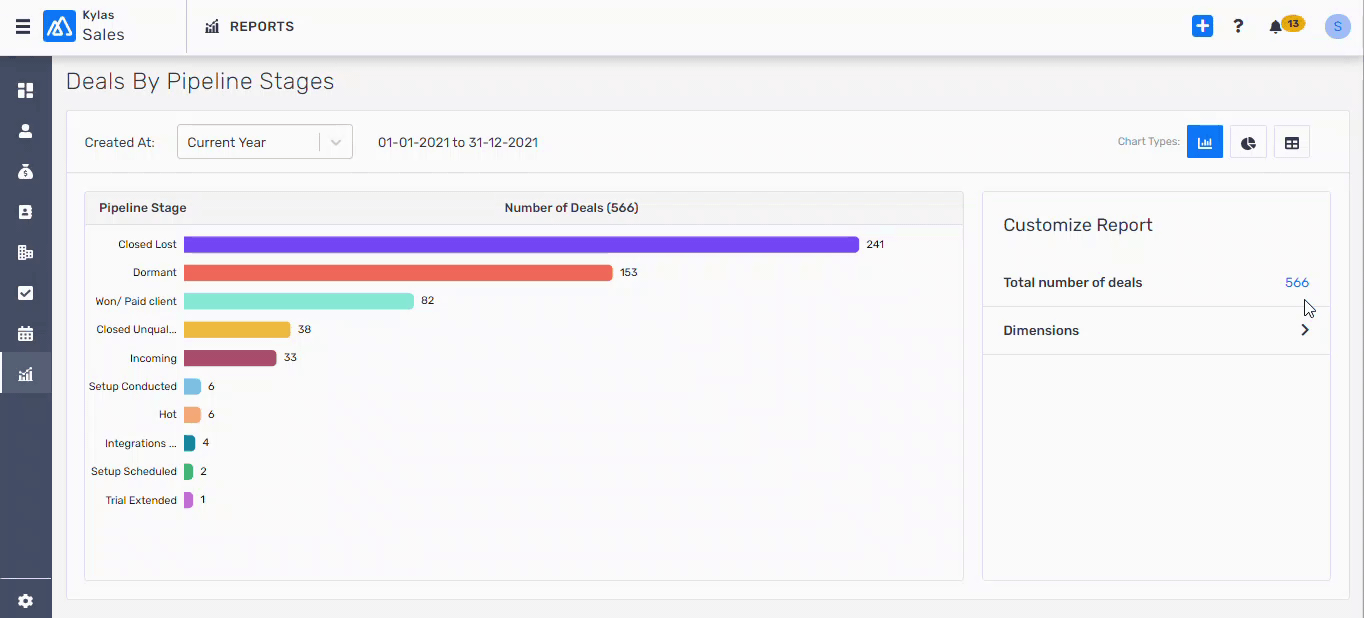The image size is (1364, 618).
Task: Open the hamburger menu
Action: 23,27
